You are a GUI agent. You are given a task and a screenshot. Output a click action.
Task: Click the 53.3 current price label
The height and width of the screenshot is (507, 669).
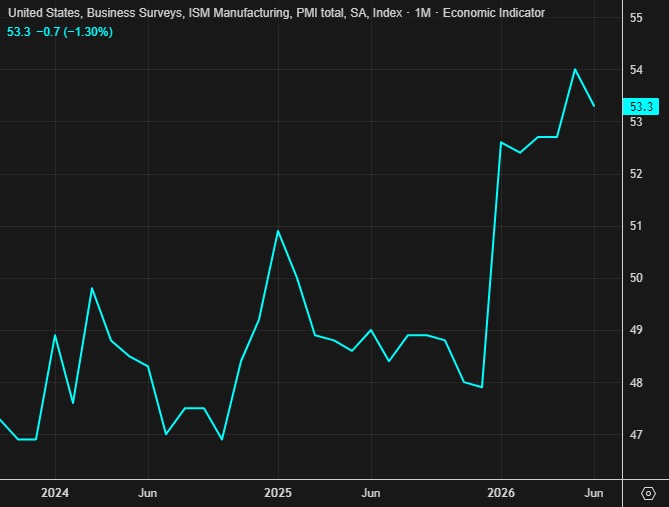(x=641, y=106)
